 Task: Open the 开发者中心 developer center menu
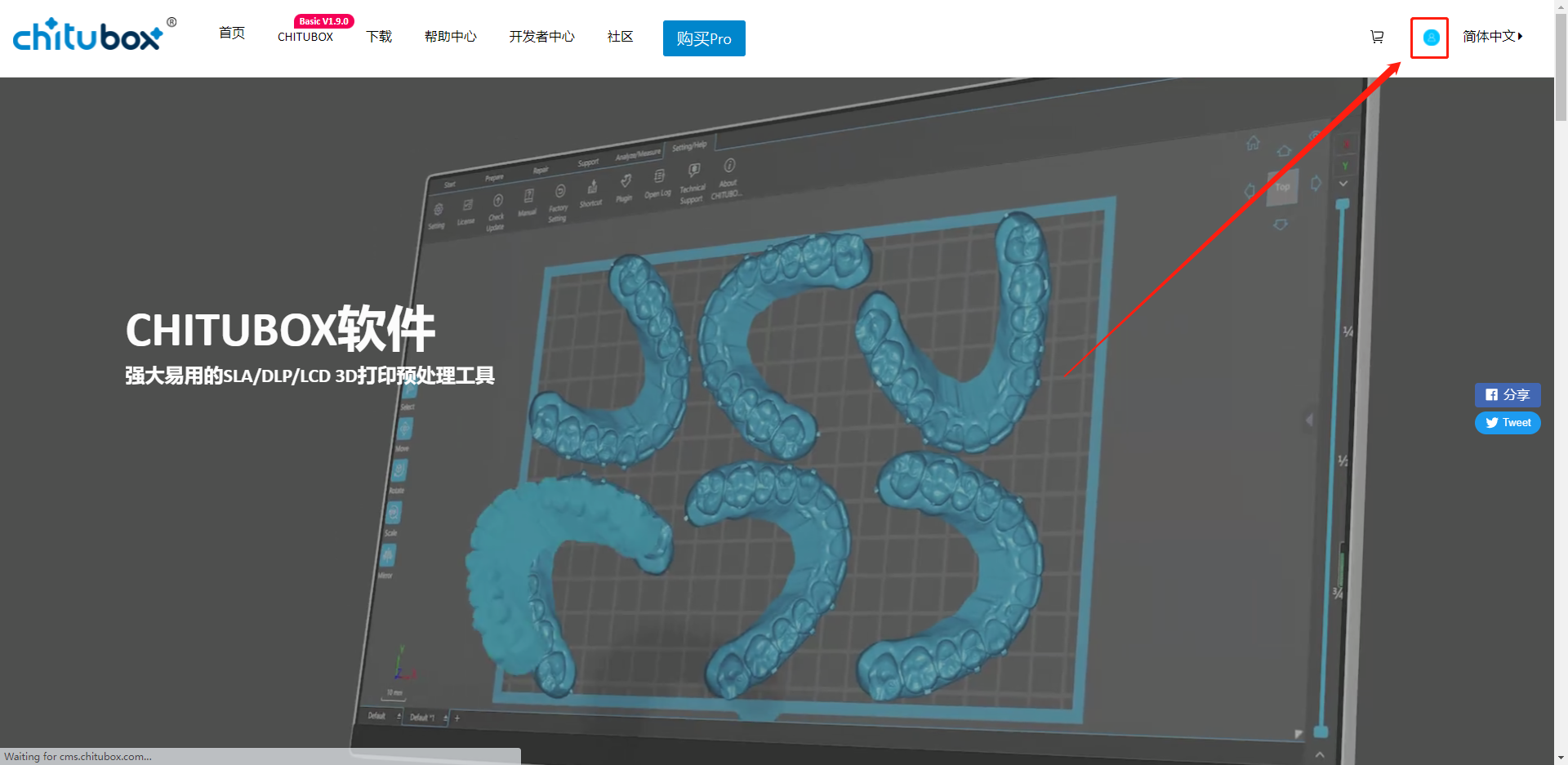[541, 37]
